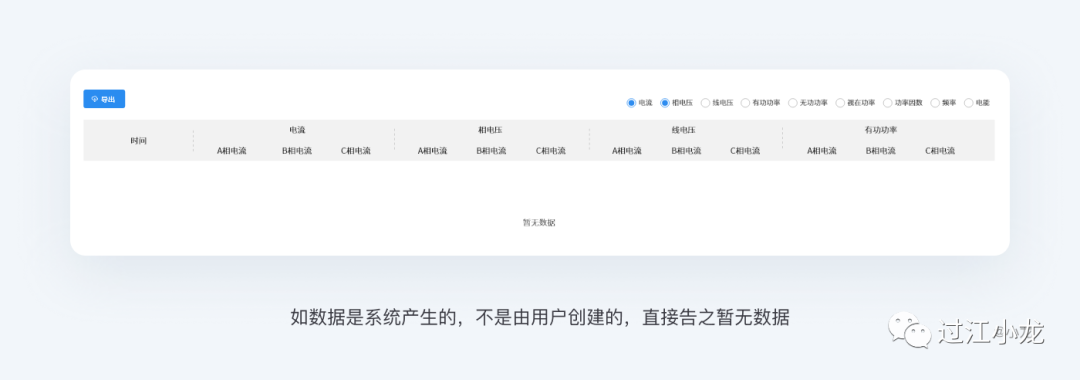The image size is (1080, 380).
Task: Click A相电流 column under 线电压 group
Action: [627, 151]
